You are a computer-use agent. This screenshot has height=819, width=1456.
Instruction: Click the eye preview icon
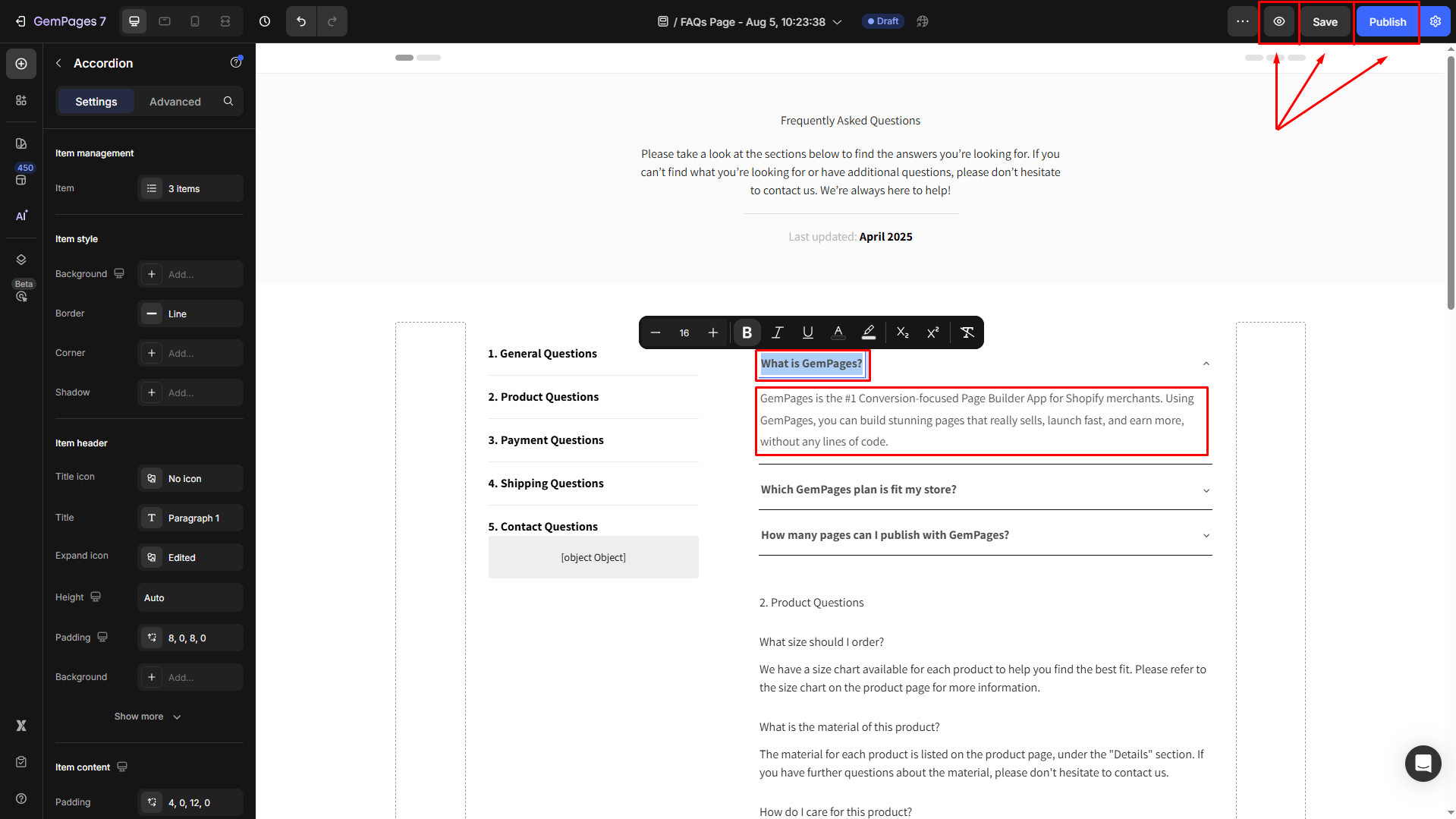[x=1278, y=21]
